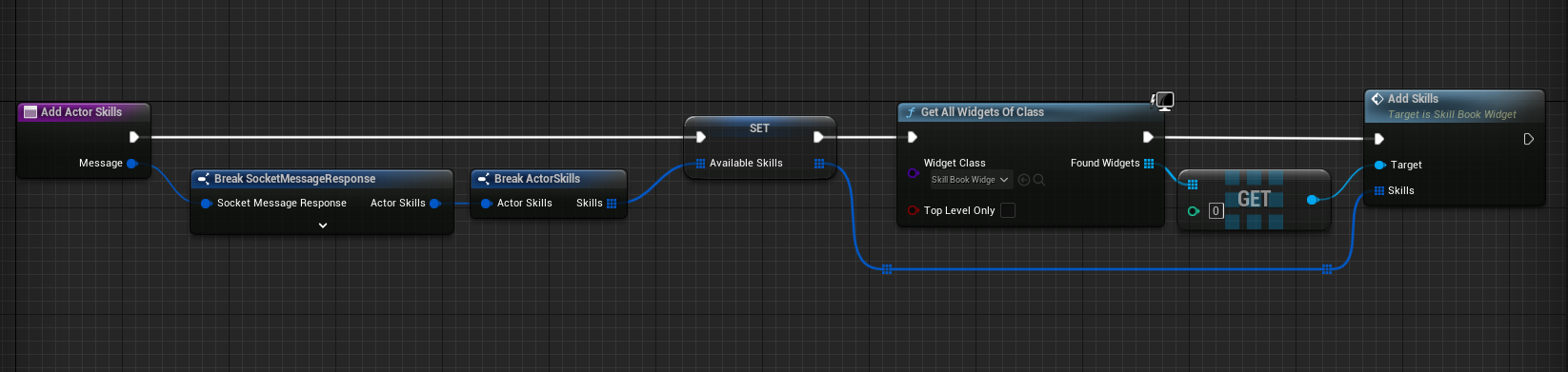
Task: Click the GET node index integer pin
Action: click(x=1193, y=211)
